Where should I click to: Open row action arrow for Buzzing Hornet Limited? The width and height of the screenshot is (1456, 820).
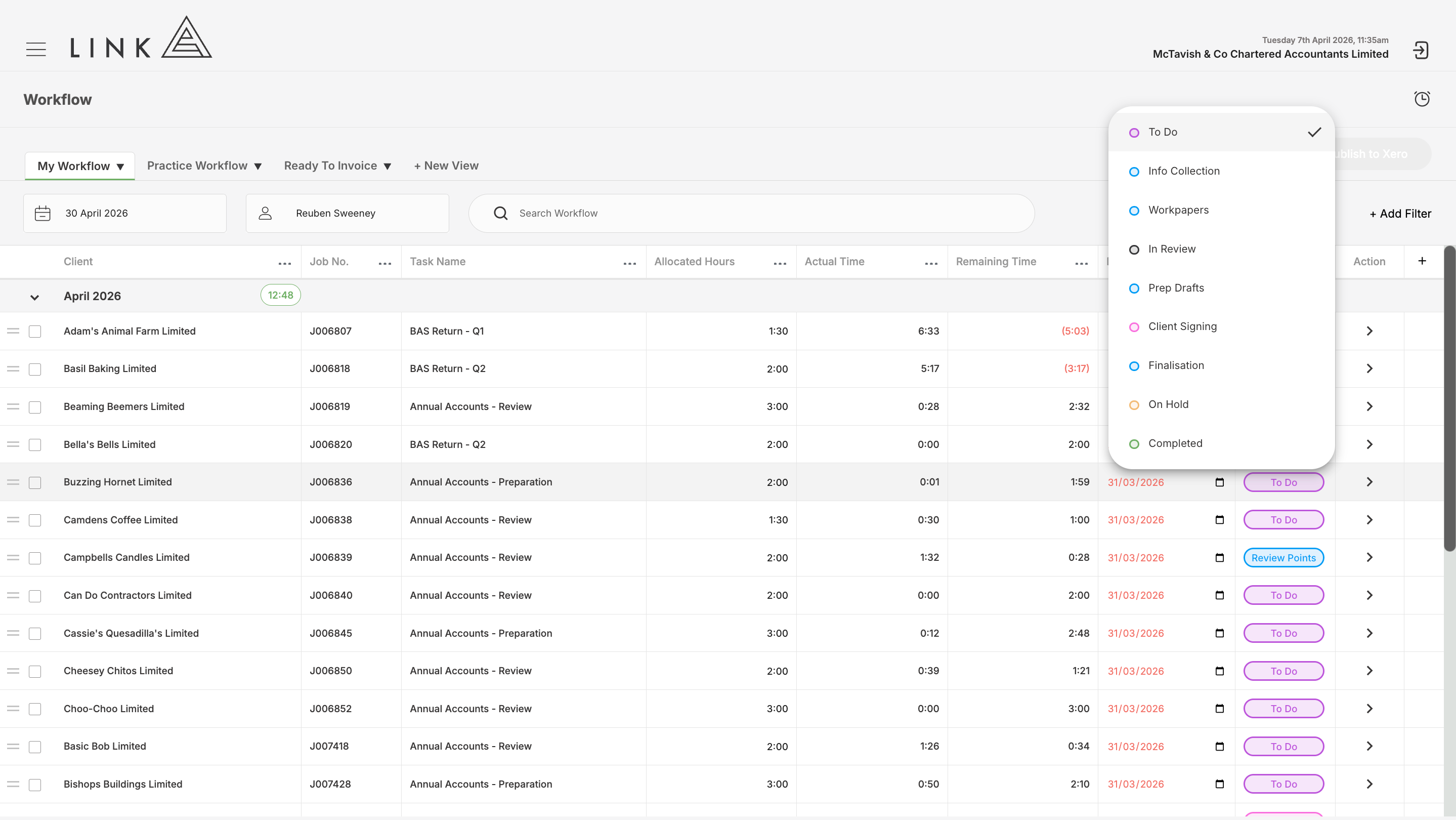(1369, 482)
